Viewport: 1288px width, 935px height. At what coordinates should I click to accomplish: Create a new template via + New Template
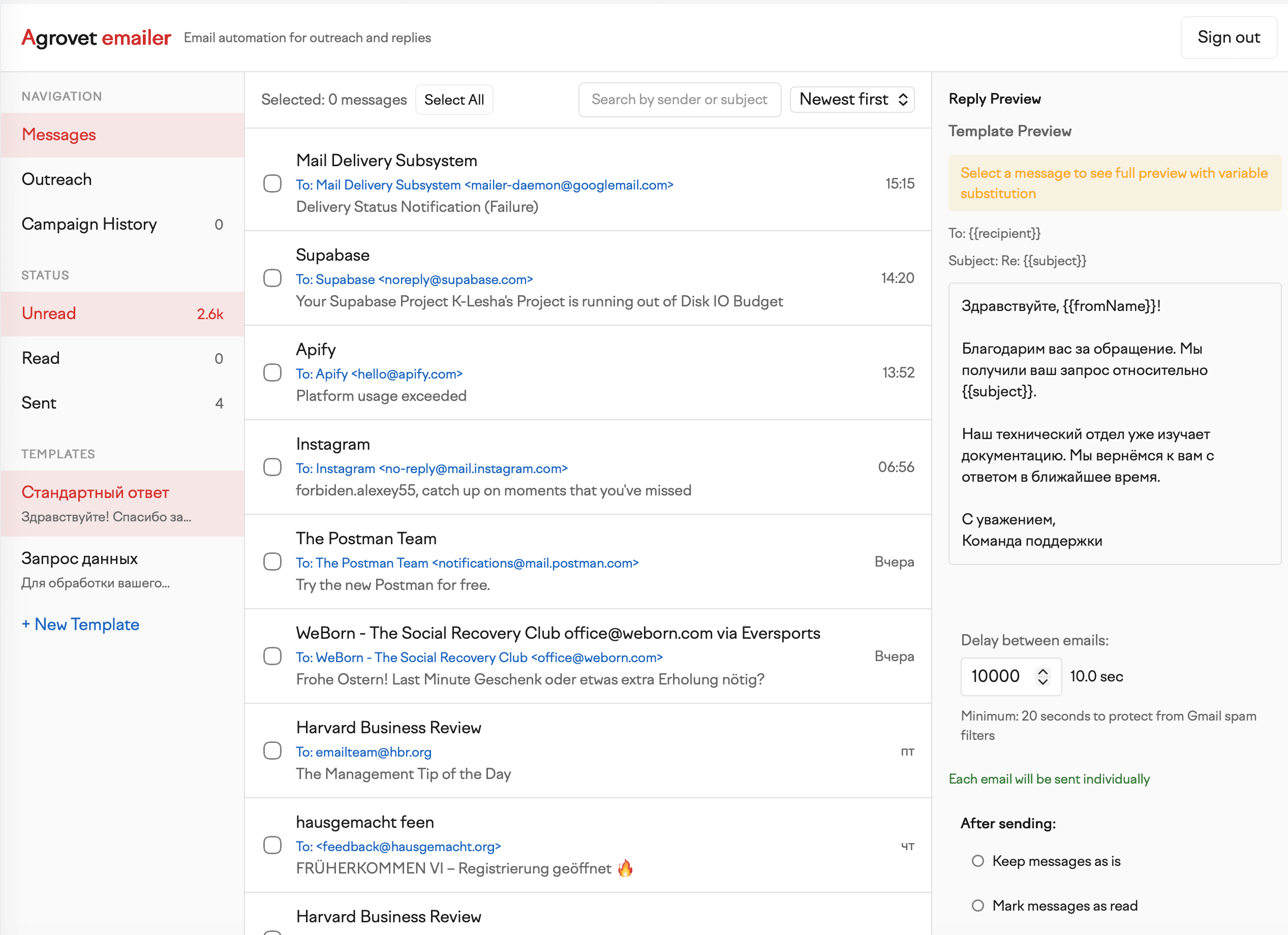pos(81,625)
